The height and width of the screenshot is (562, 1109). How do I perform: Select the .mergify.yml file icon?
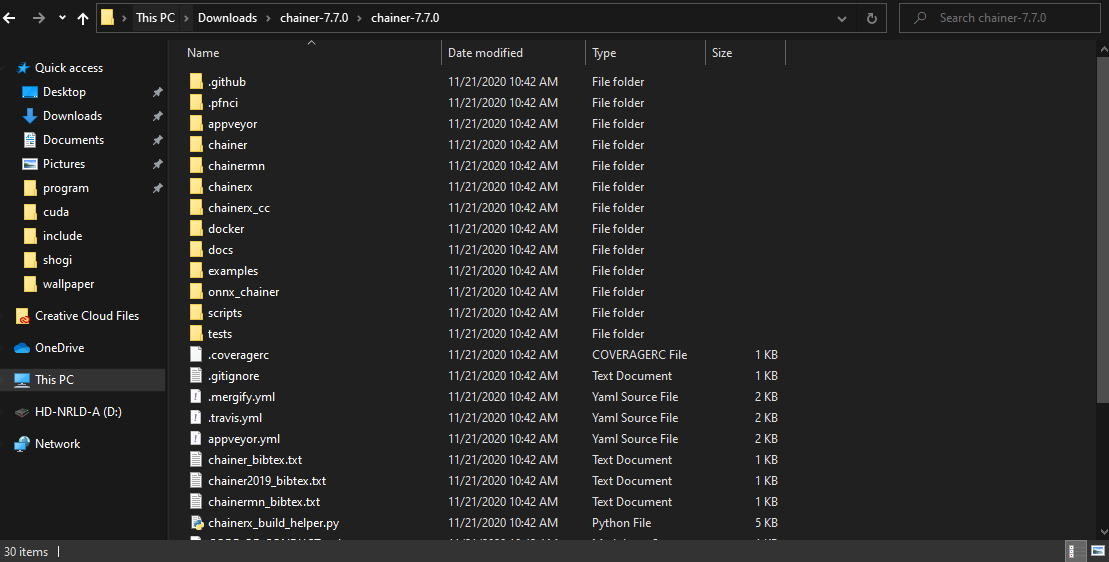196,397
